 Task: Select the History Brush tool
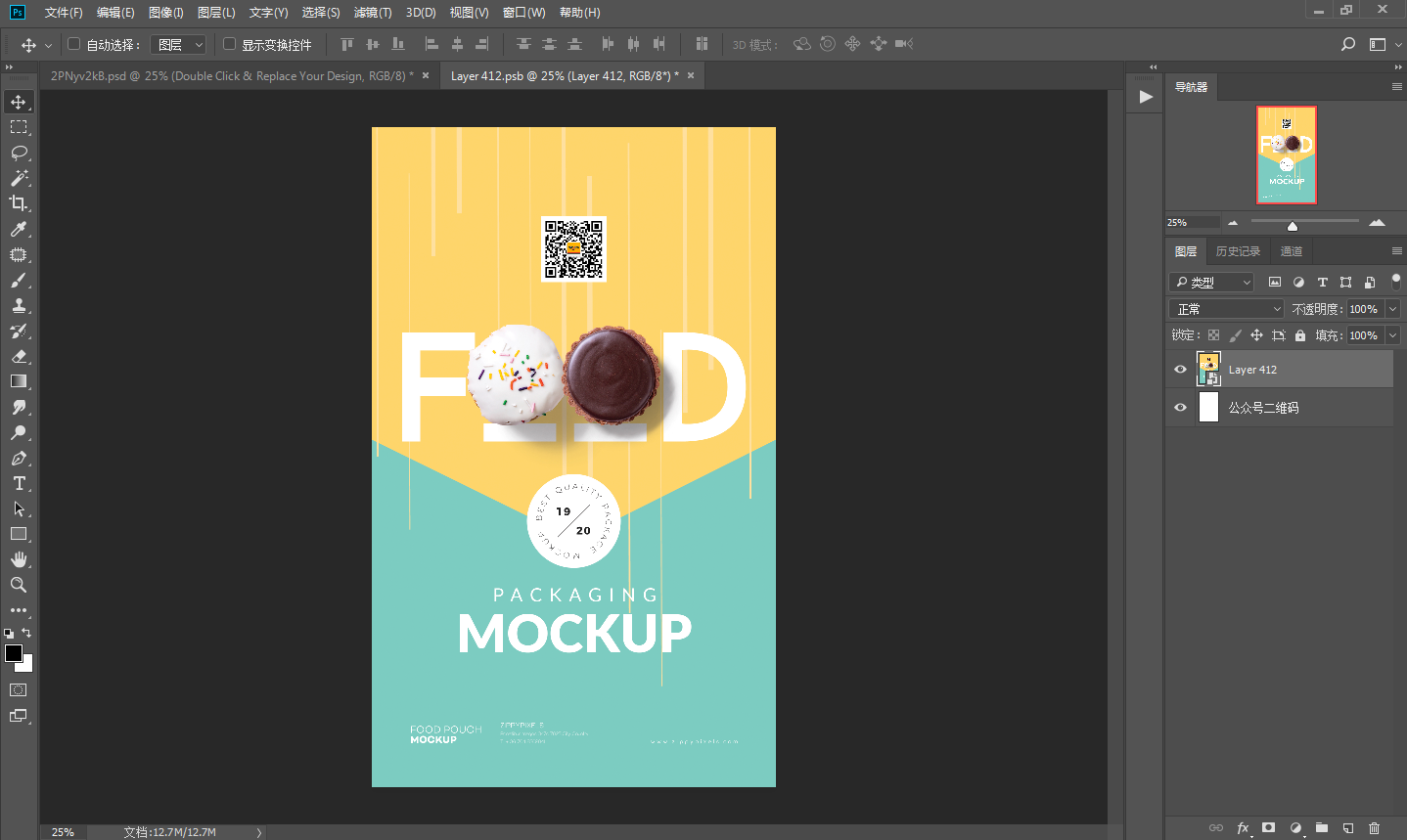[x=19, y=331]
